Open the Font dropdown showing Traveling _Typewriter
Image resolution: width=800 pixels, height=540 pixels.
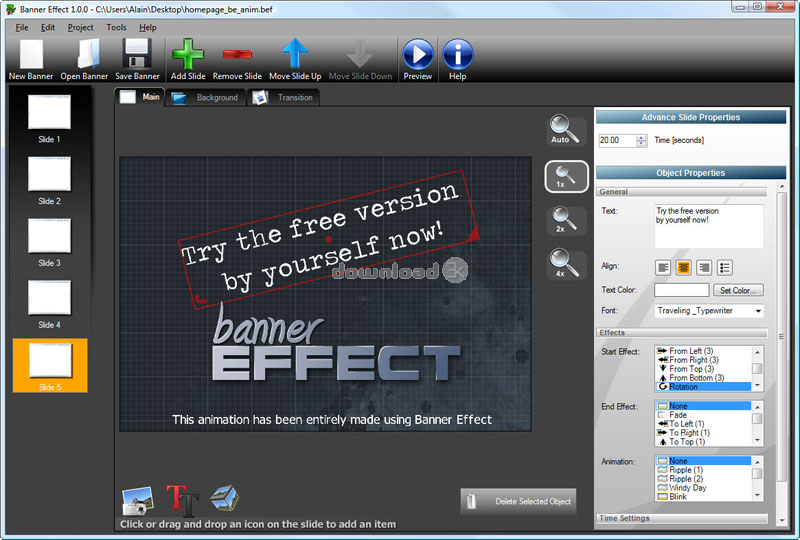709,311
